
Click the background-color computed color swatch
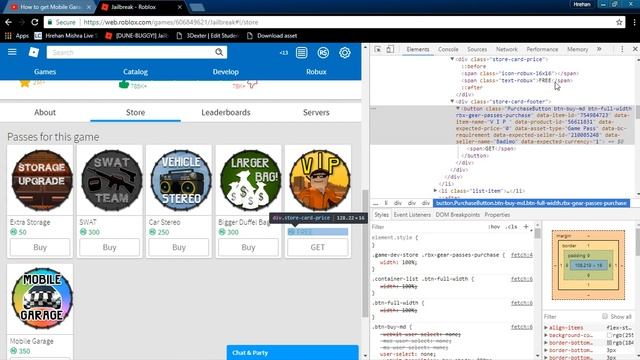coord(610,335)
